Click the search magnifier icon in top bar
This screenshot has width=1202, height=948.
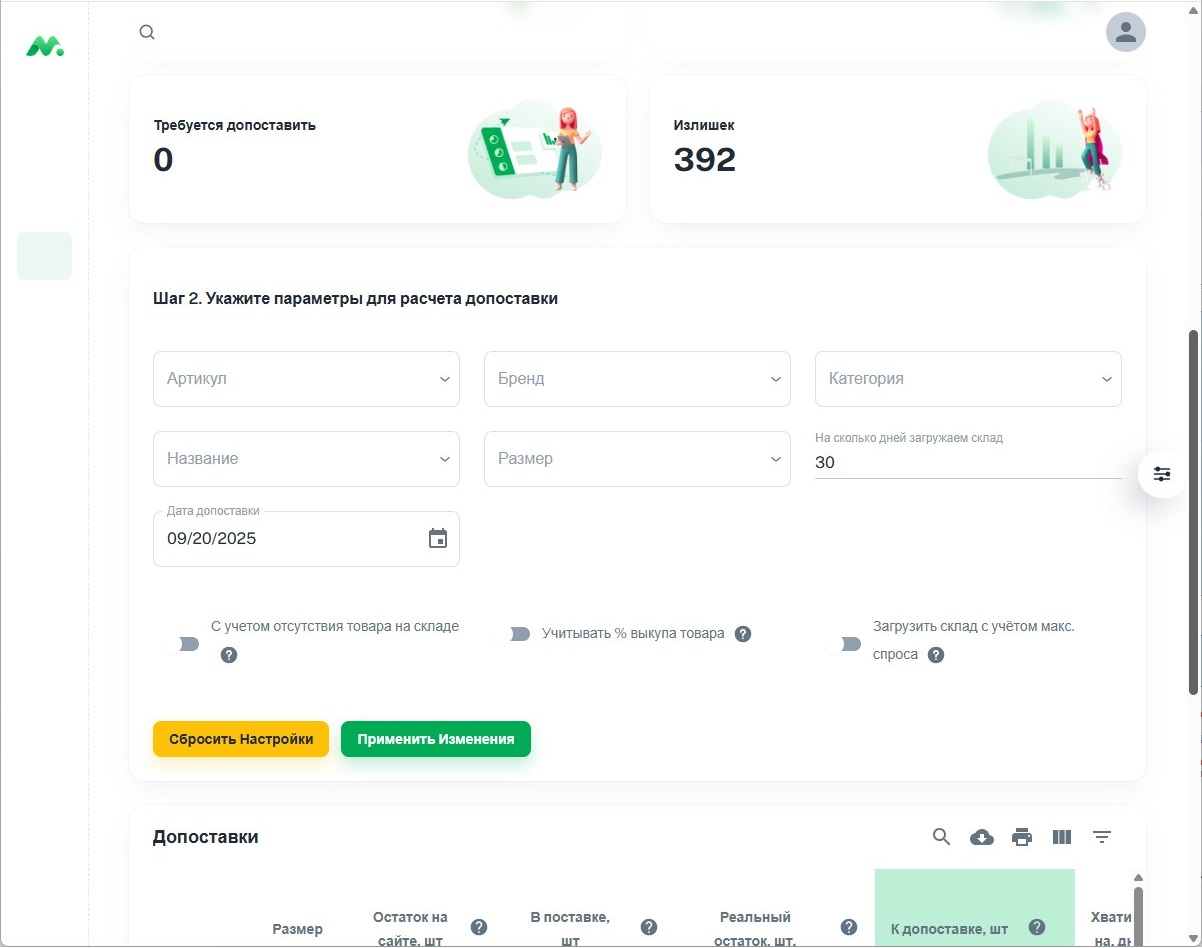[x=147, y=32]
